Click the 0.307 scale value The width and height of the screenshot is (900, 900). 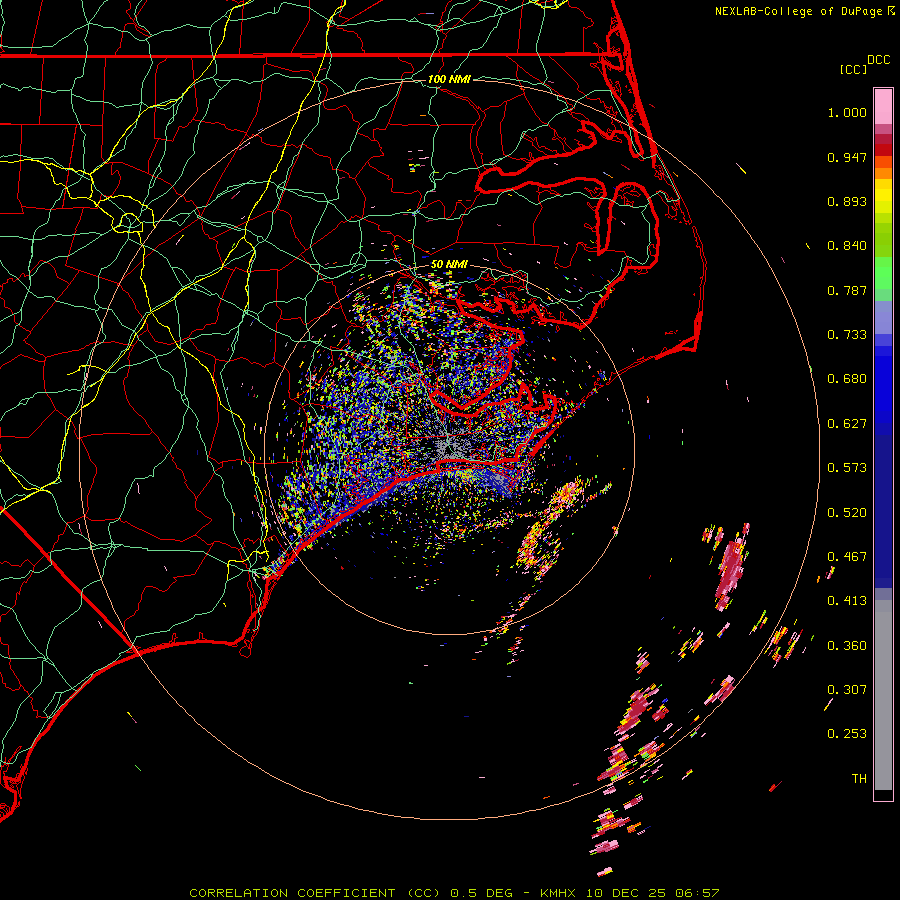[847, 690]
